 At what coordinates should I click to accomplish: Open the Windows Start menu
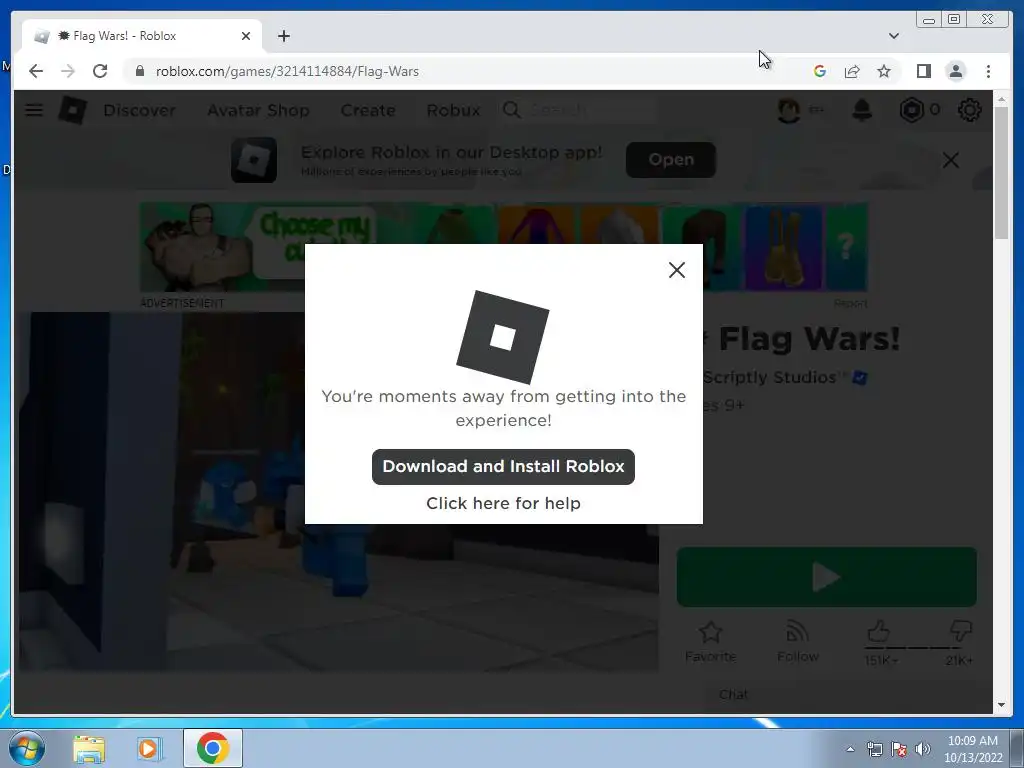(27, 748)
